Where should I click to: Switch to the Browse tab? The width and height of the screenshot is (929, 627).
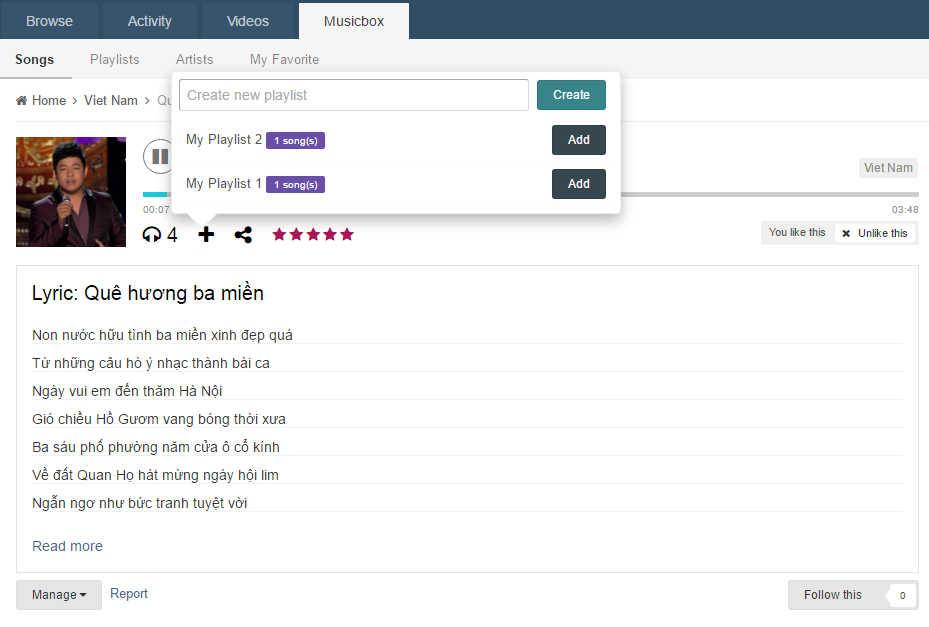tap(49, 21)
